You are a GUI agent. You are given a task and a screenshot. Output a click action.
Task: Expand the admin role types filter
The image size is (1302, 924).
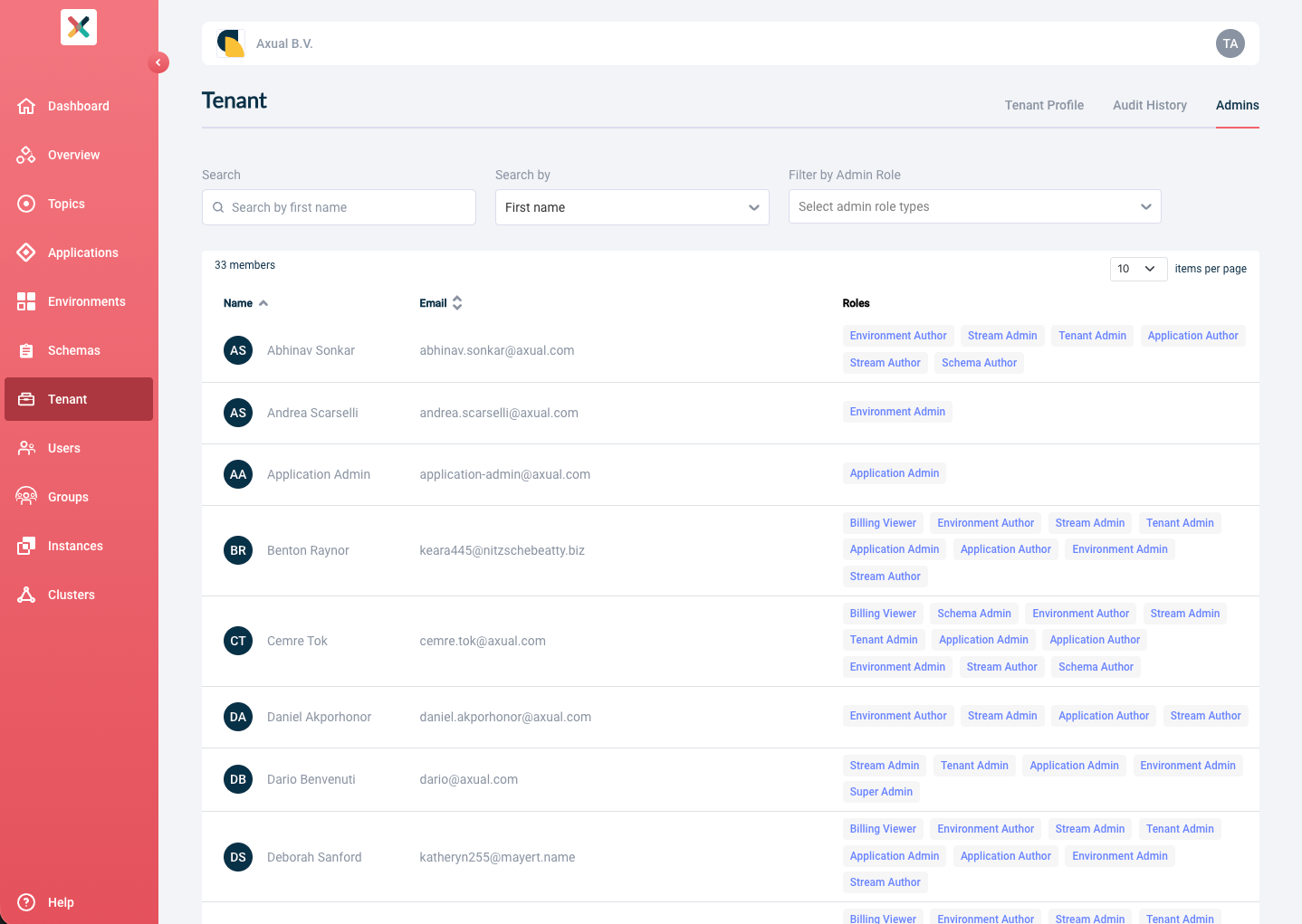[x=974, y=206]
